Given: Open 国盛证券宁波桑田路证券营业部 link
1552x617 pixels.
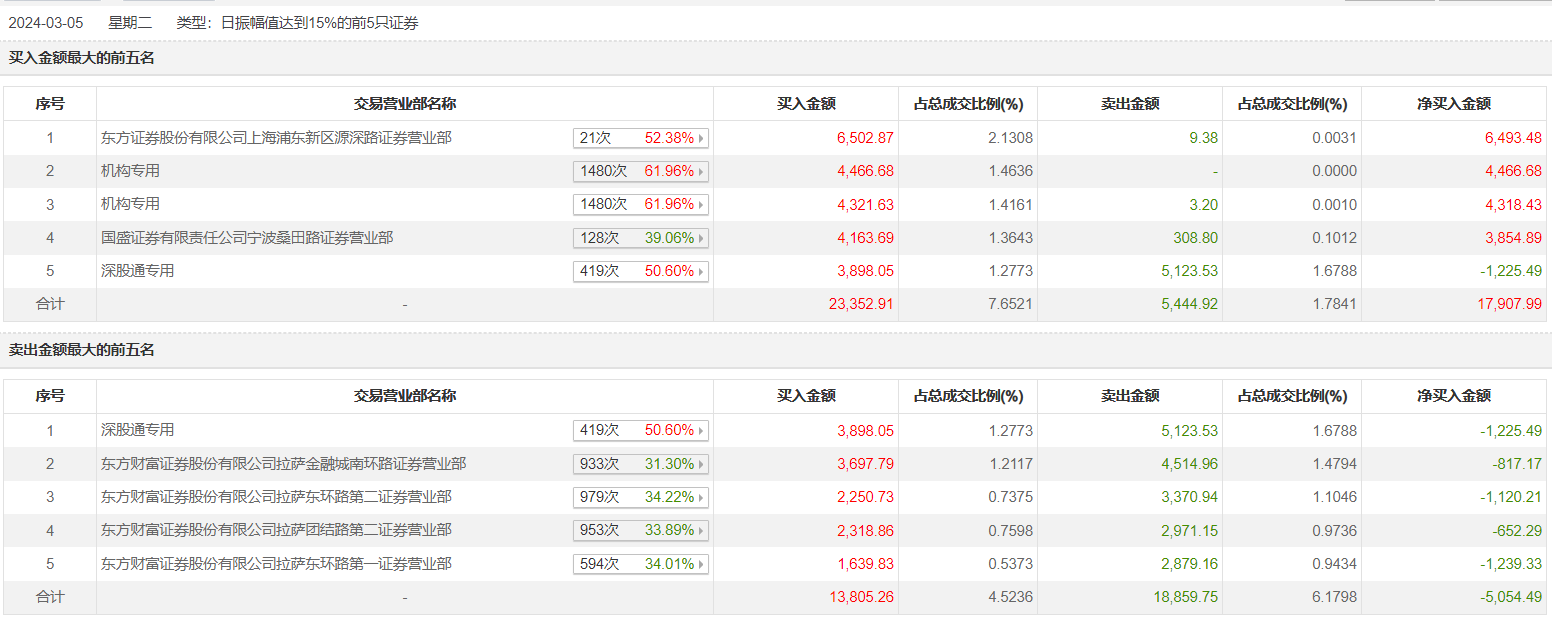Looking at the screenshot, I should [247, 238].
